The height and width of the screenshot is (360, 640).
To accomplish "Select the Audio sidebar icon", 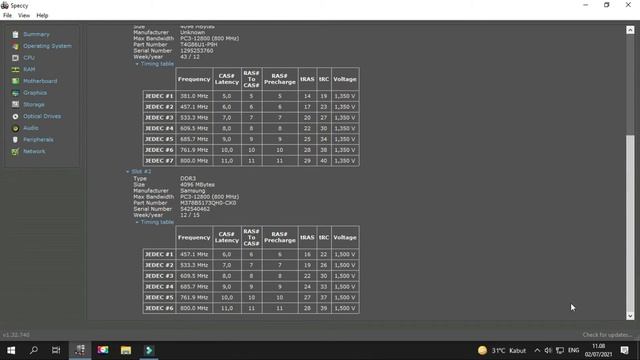I will click(15, 128).
